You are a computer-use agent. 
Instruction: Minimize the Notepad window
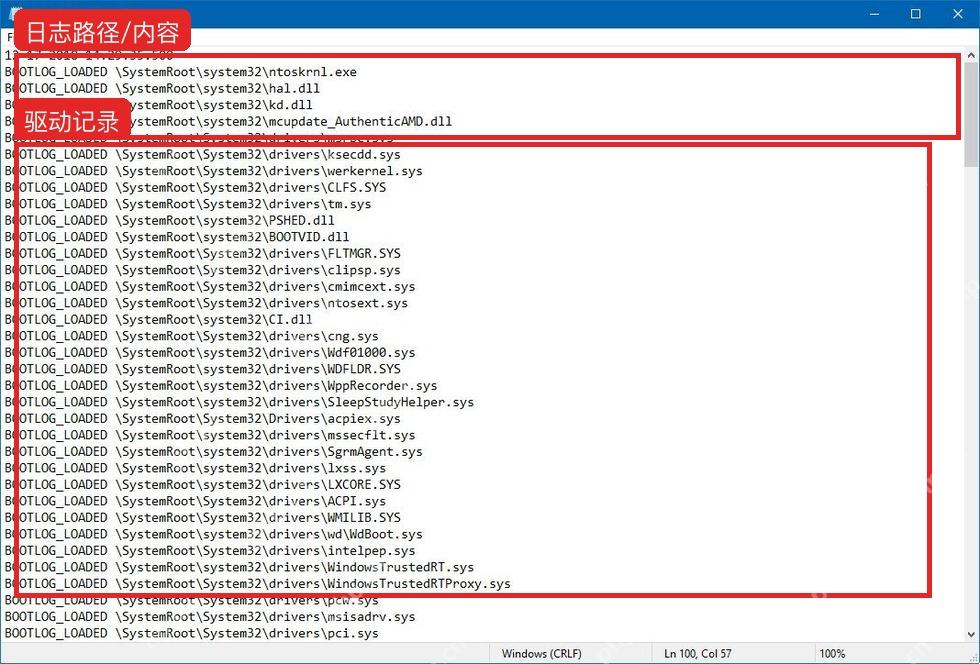coord(874,13)
